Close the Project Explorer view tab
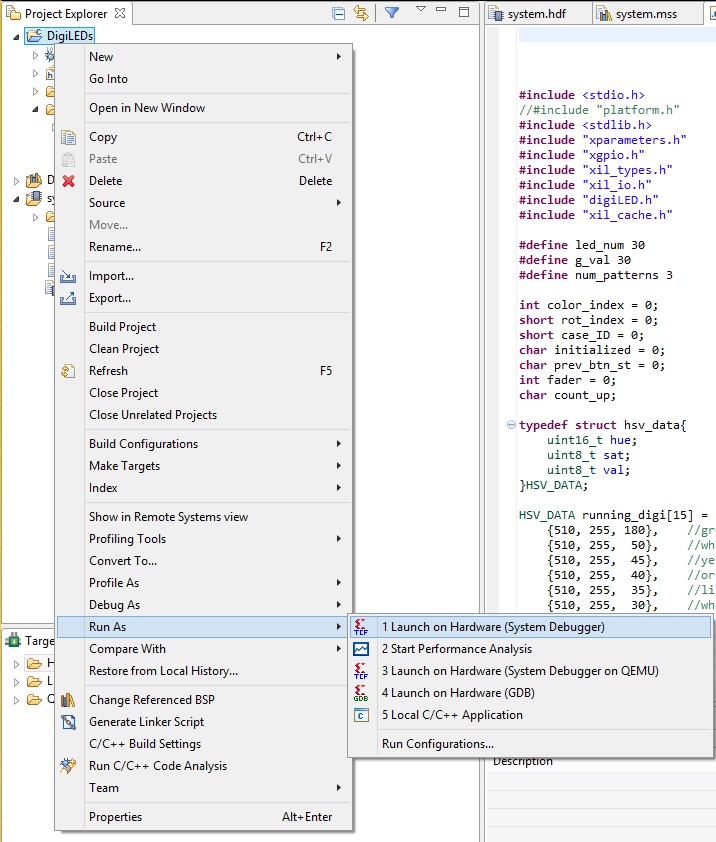716x842 pixels. coord(120,13)
